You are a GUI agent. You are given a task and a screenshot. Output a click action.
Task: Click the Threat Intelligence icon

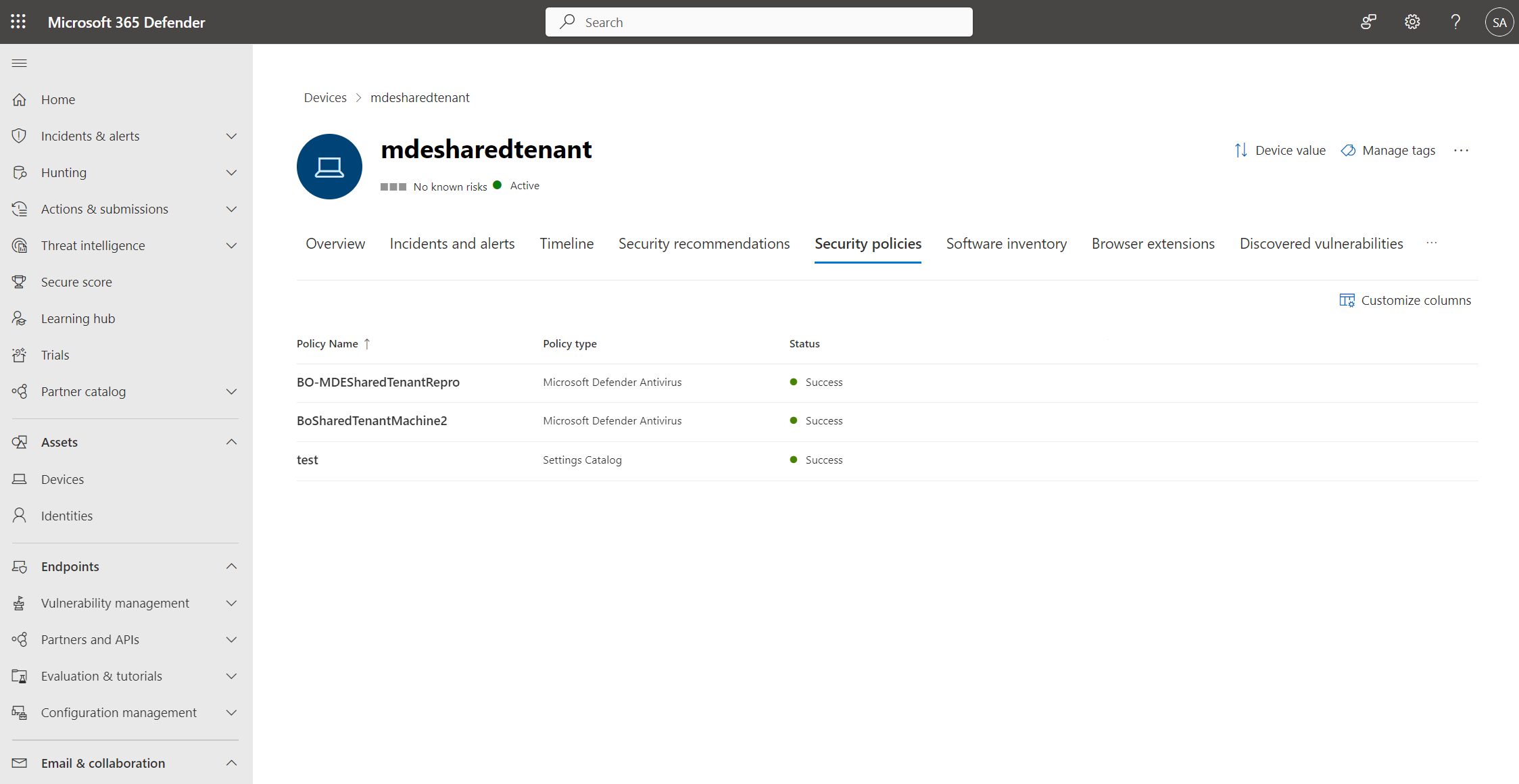click(x=19, y=245)
